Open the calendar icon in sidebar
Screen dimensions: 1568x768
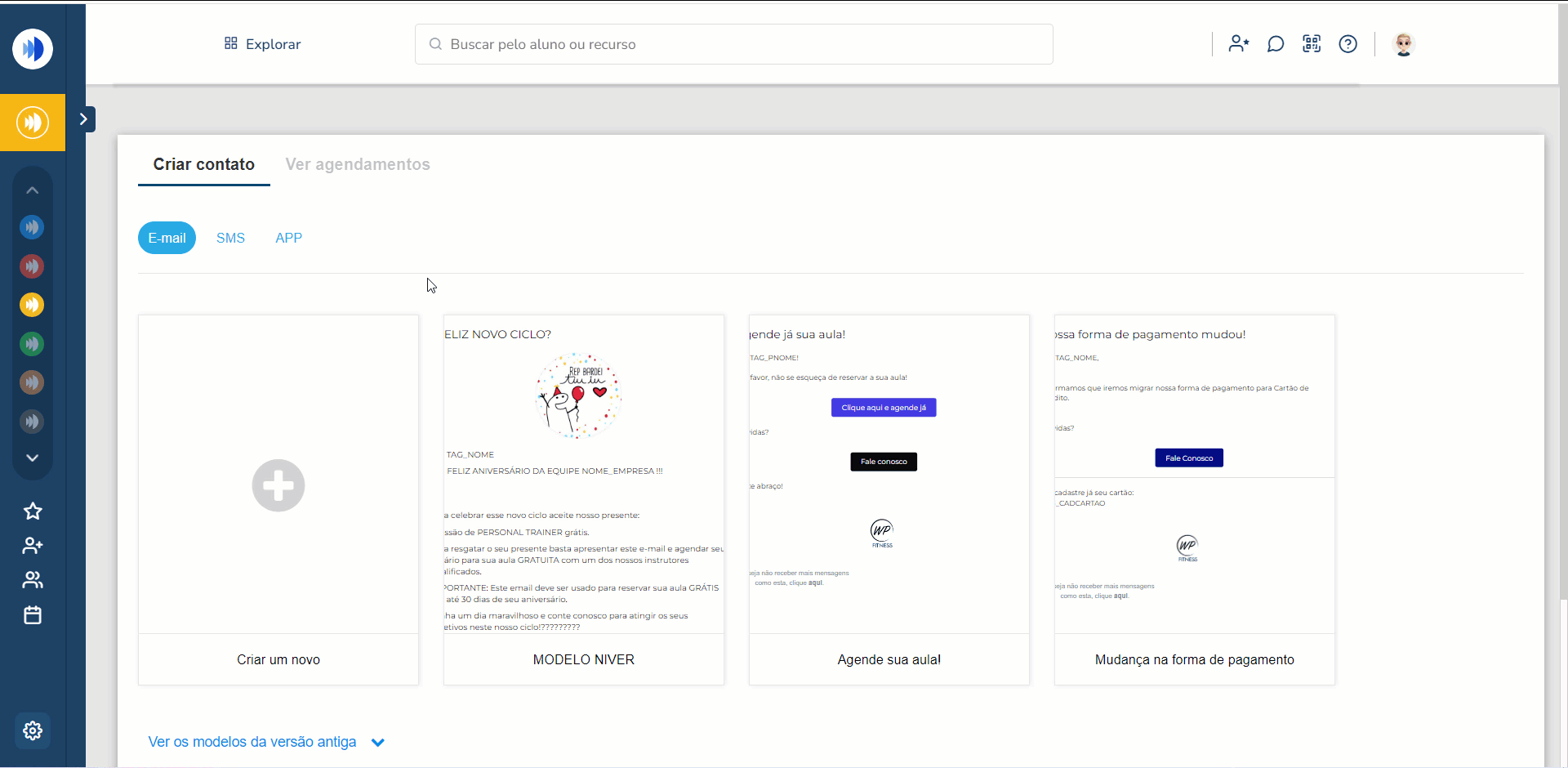click(33, 615)
